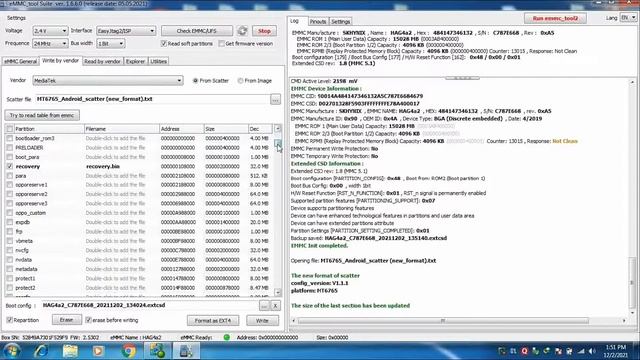Click log horizontal scroll left arrow
This screenshot has width=640, height=360.
click(x=293, y=321)
